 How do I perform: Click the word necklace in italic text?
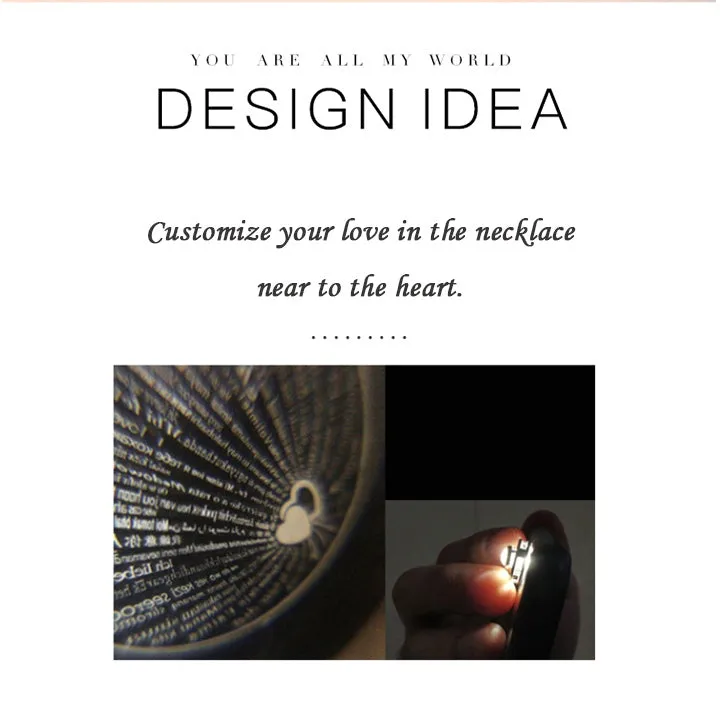525,231
